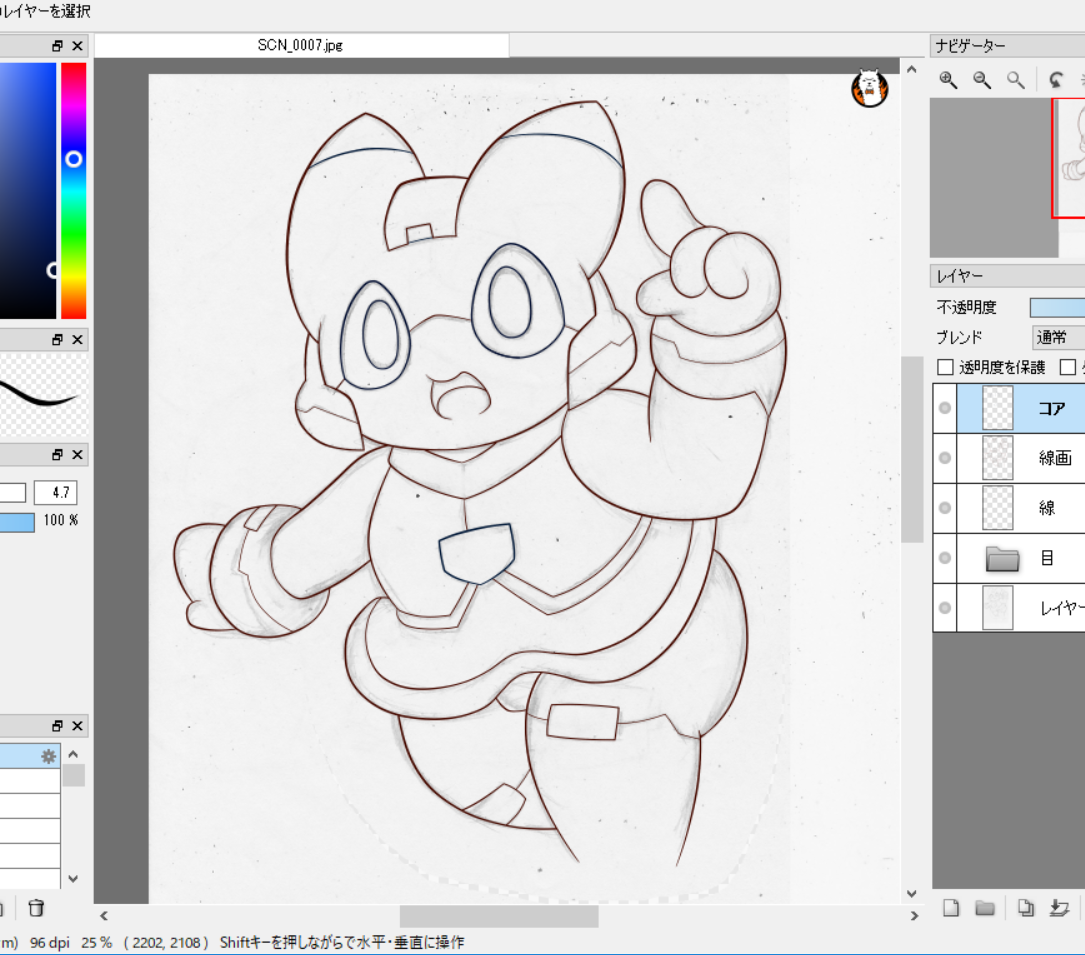Click the layer 不透明度 opacity slider
The width and height of the screenshot is (1085, 955).
(1057, 308)
